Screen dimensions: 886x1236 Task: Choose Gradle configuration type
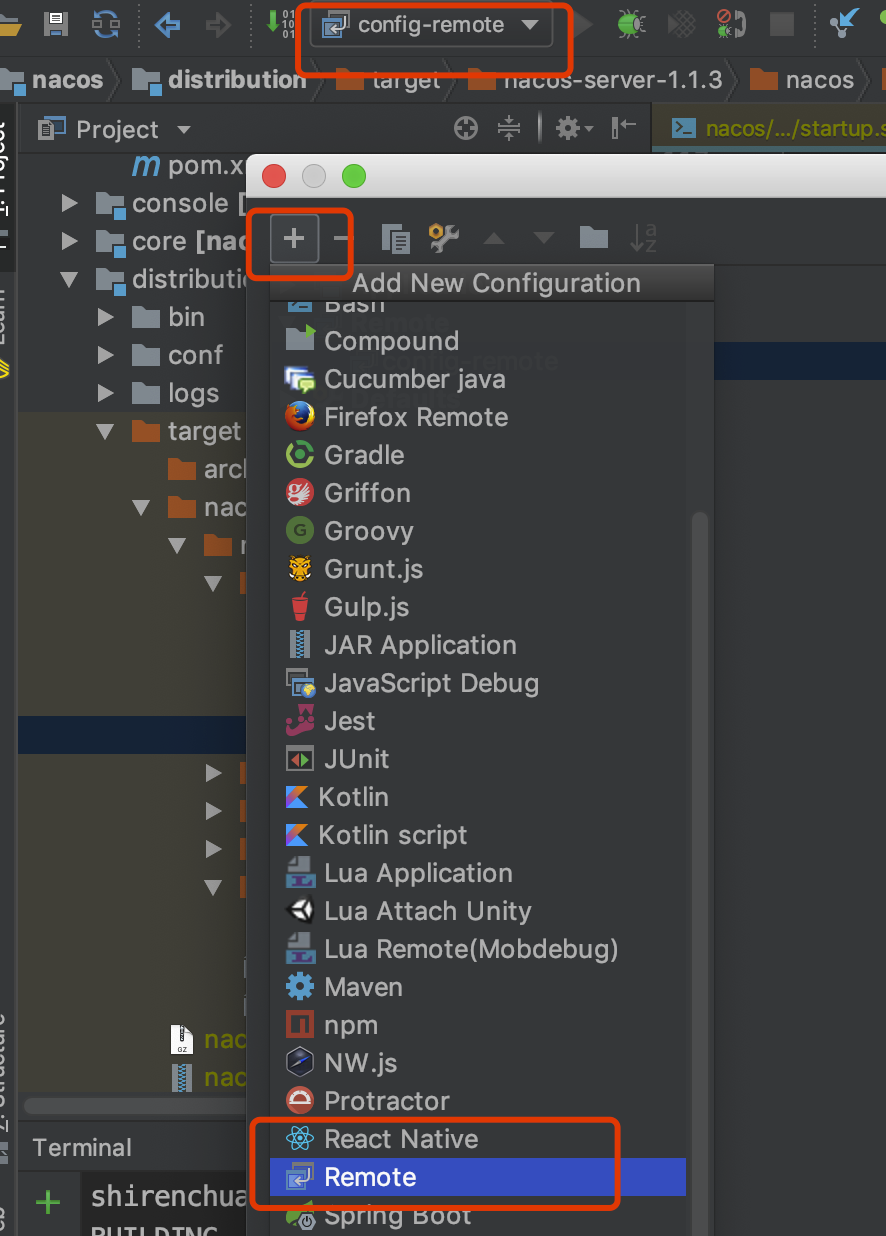(x=478, y=455)
